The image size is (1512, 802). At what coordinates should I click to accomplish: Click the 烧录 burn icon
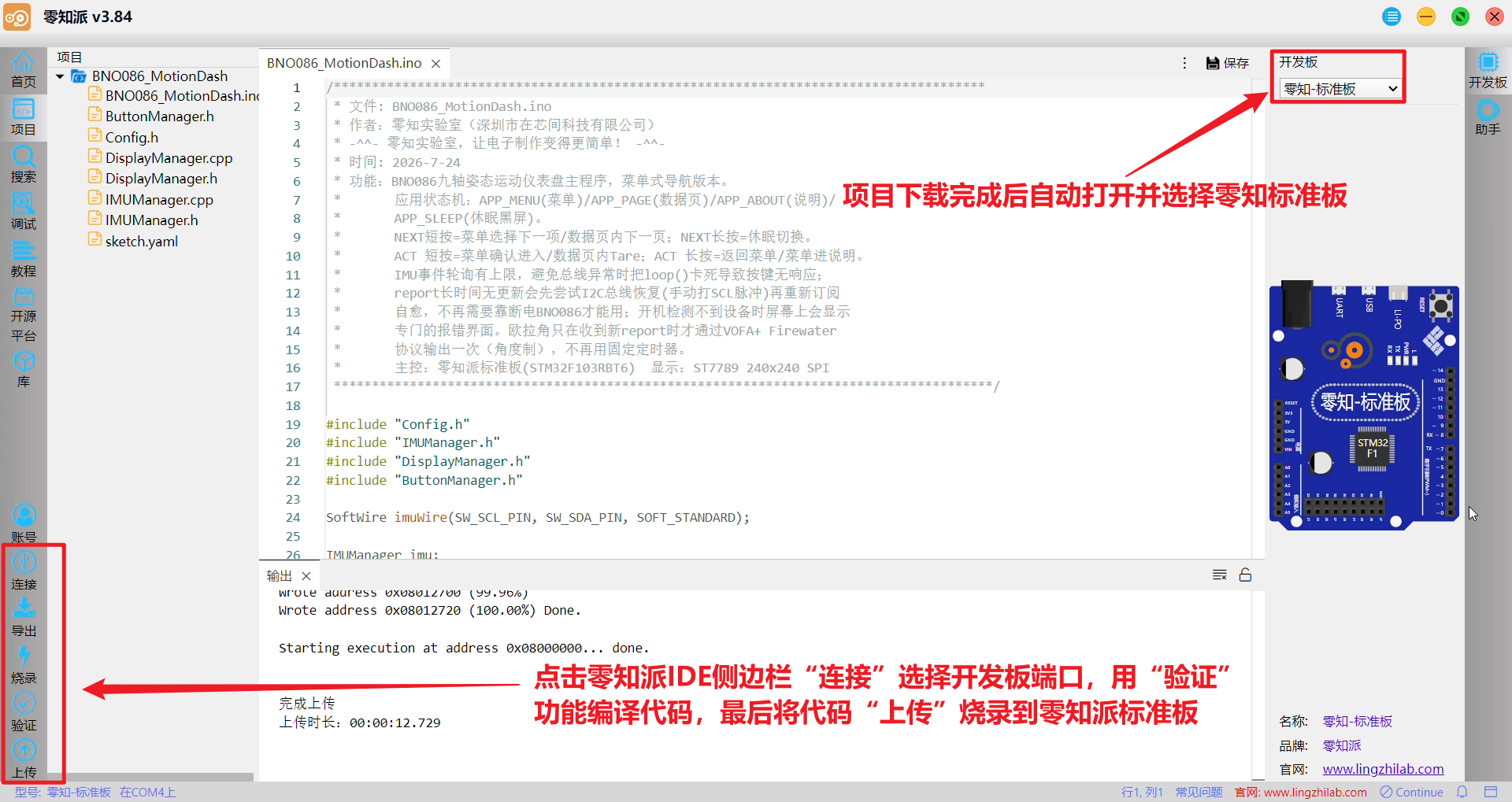coord(24,665)
